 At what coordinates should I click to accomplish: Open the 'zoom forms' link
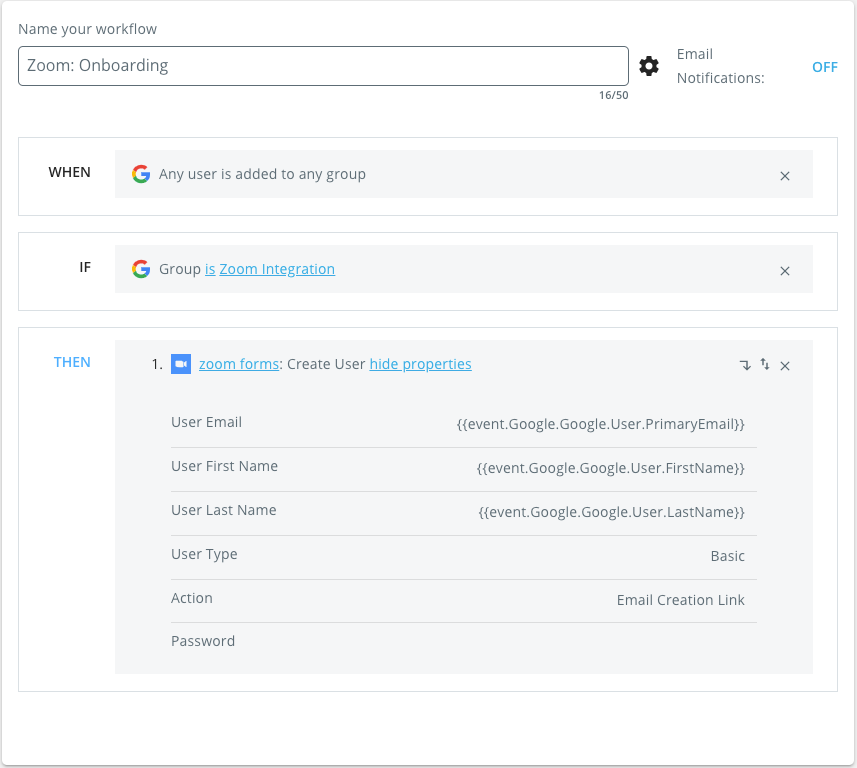pyautogui.click(x=239, y=364)
